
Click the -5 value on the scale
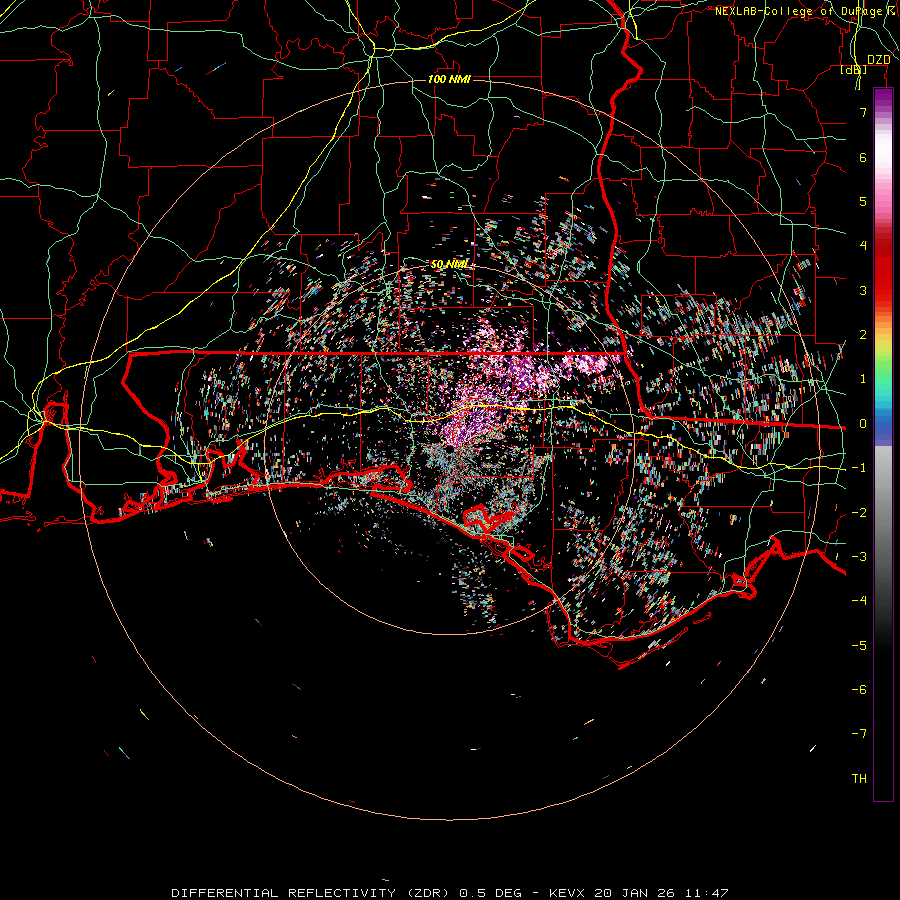859,646
